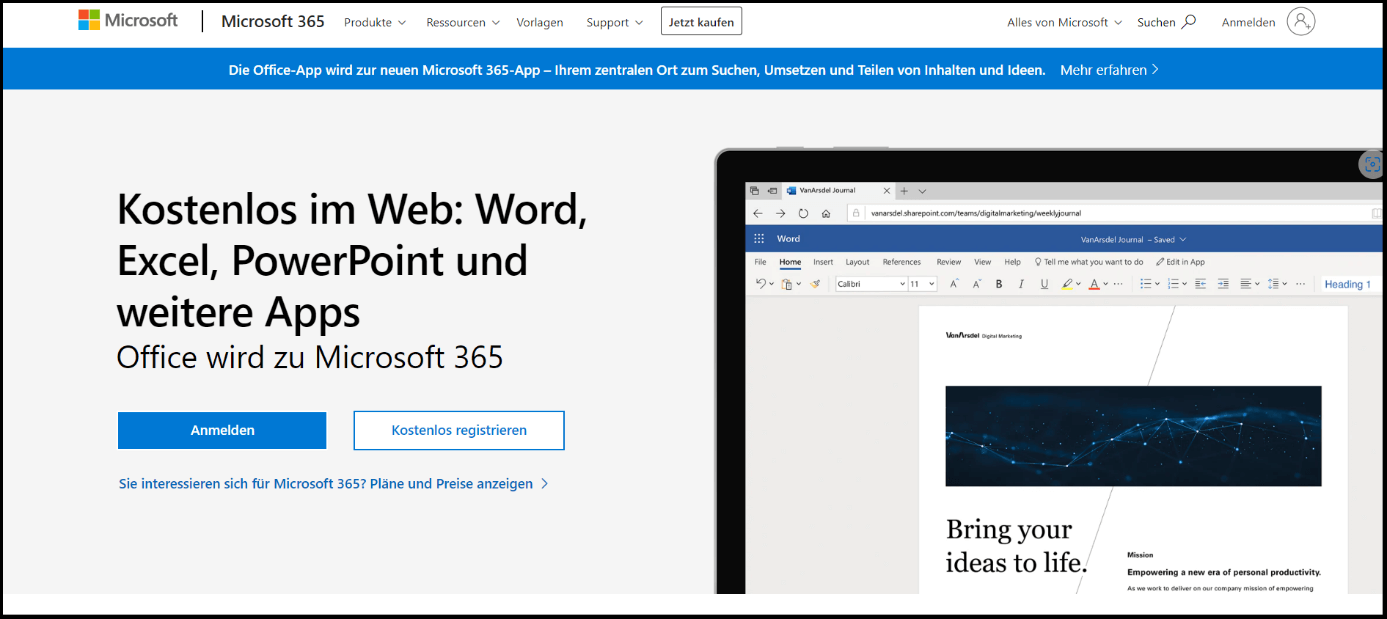Open the Calibri font name dropdown
The width and height of the screenshot is (1387, 619).
[902, 284]
